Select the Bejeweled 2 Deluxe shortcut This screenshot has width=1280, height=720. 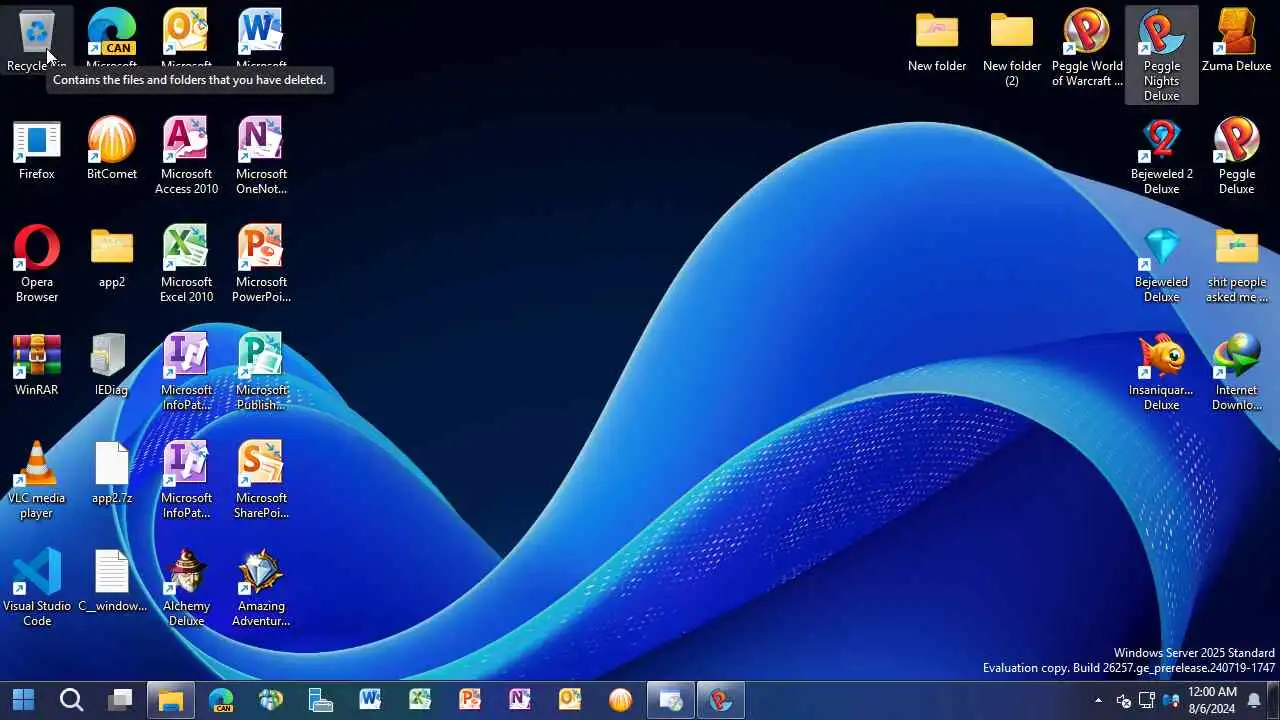pos(1161,156)
